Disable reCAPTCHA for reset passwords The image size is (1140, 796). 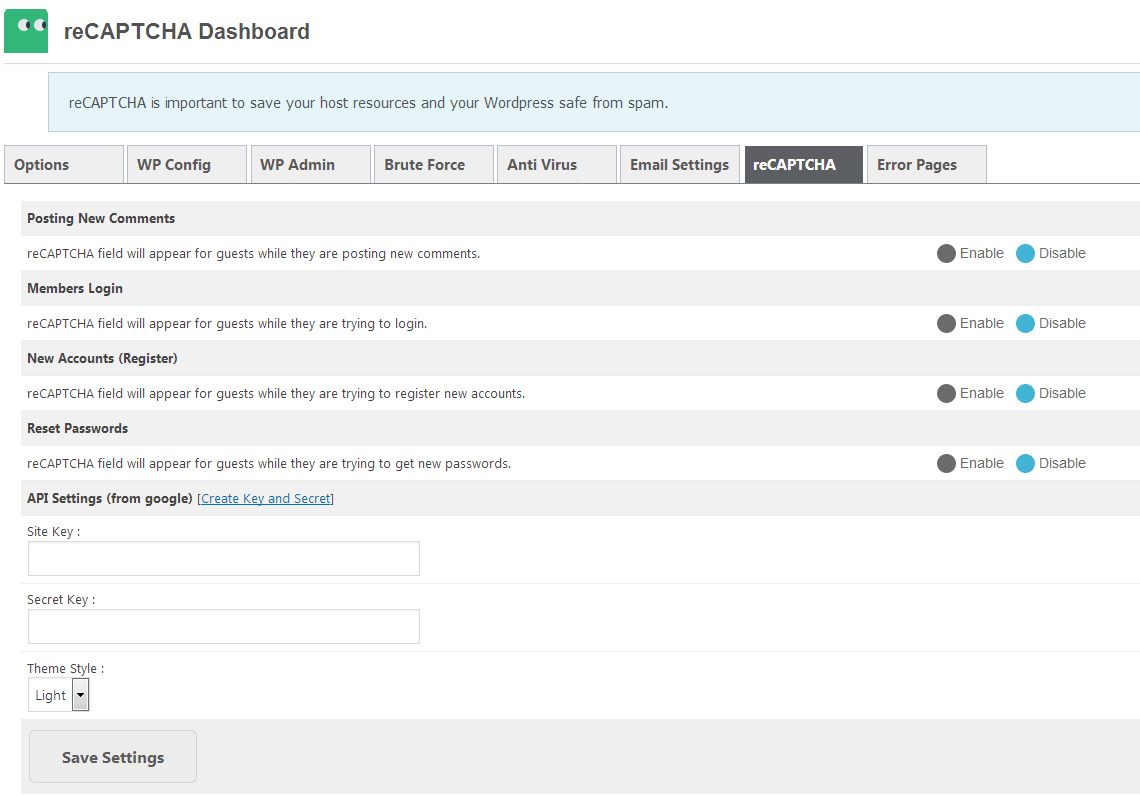click(x=1025, y=463)
